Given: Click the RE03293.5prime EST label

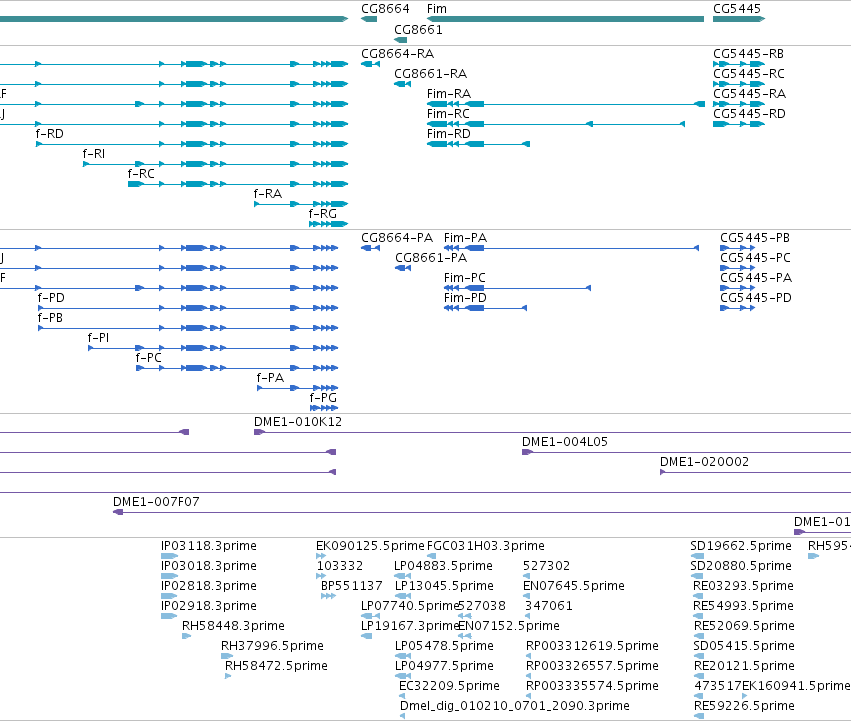Looking at the screenshot, I should [744, 586].
